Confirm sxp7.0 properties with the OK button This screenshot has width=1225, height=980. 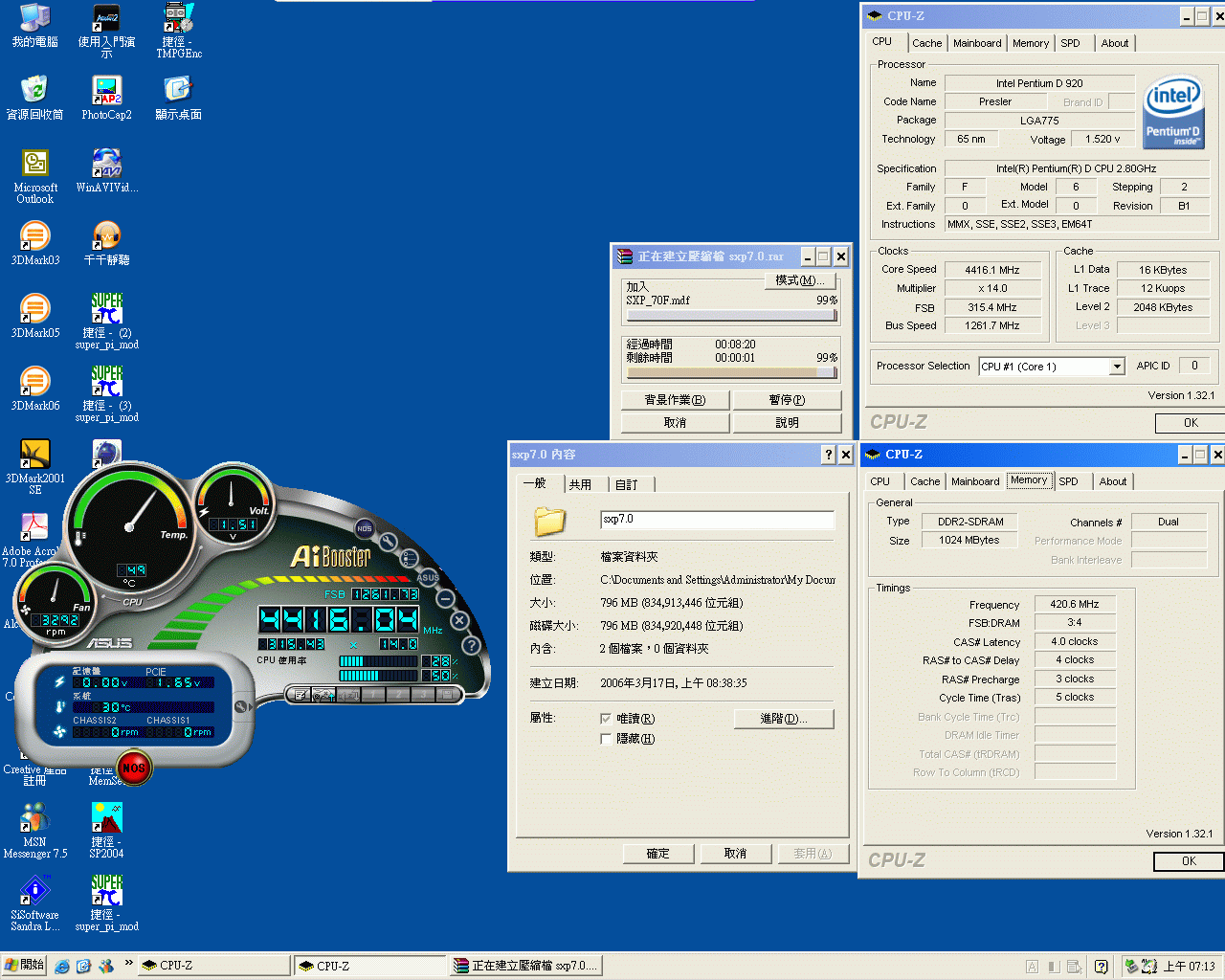click(657, 853)
